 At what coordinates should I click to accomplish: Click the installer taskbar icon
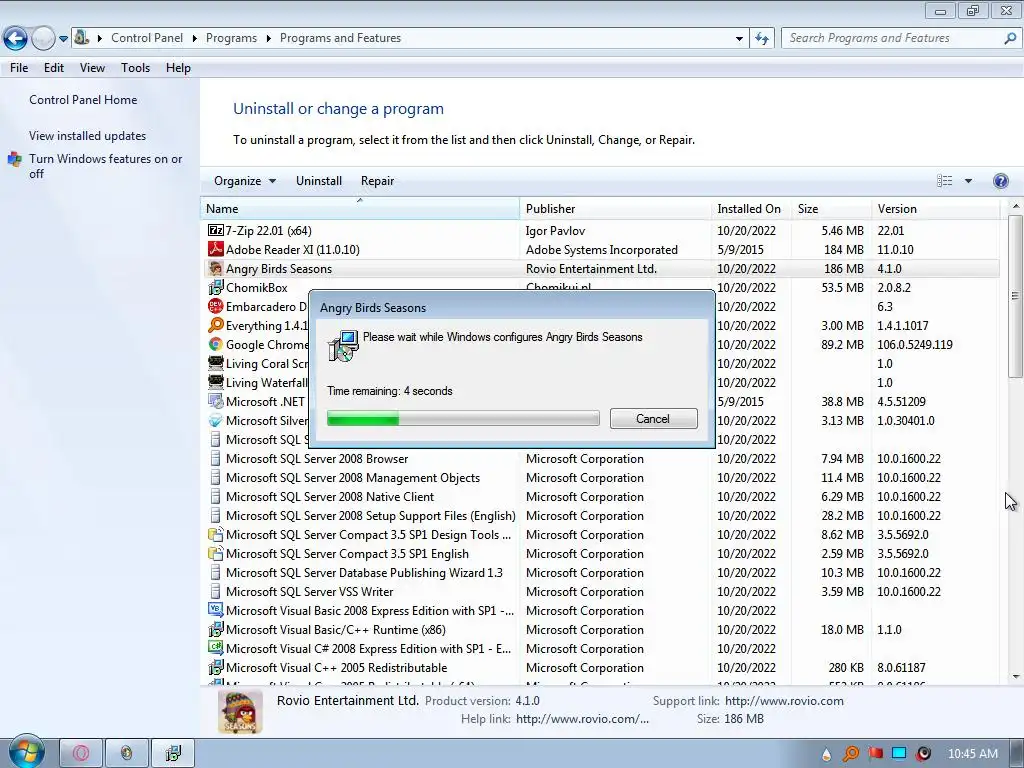(173, 754)
